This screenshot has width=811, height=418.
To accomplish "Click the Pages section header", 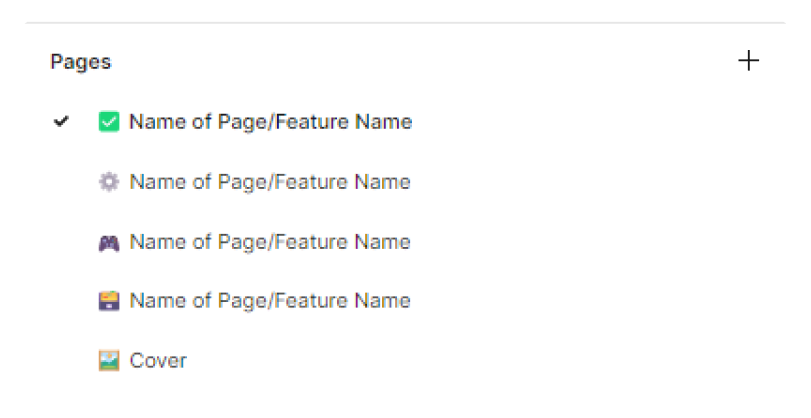I will 81,62.
